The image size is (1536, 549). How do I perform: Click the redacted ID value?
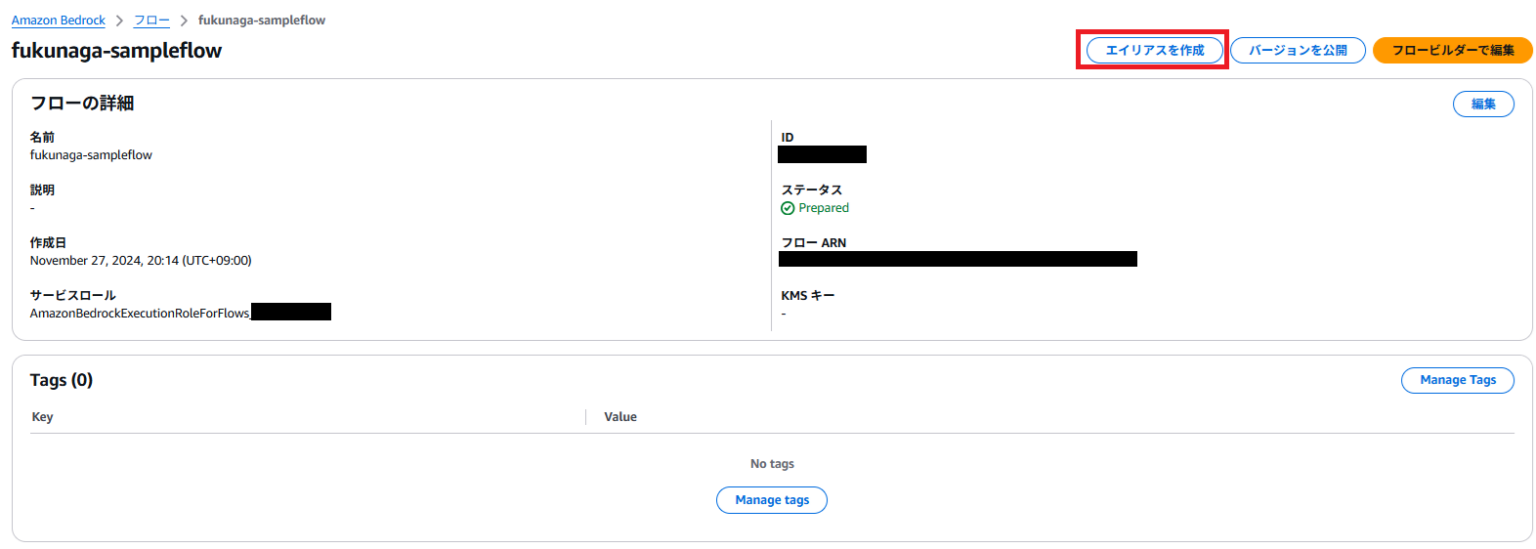[822, 154]
